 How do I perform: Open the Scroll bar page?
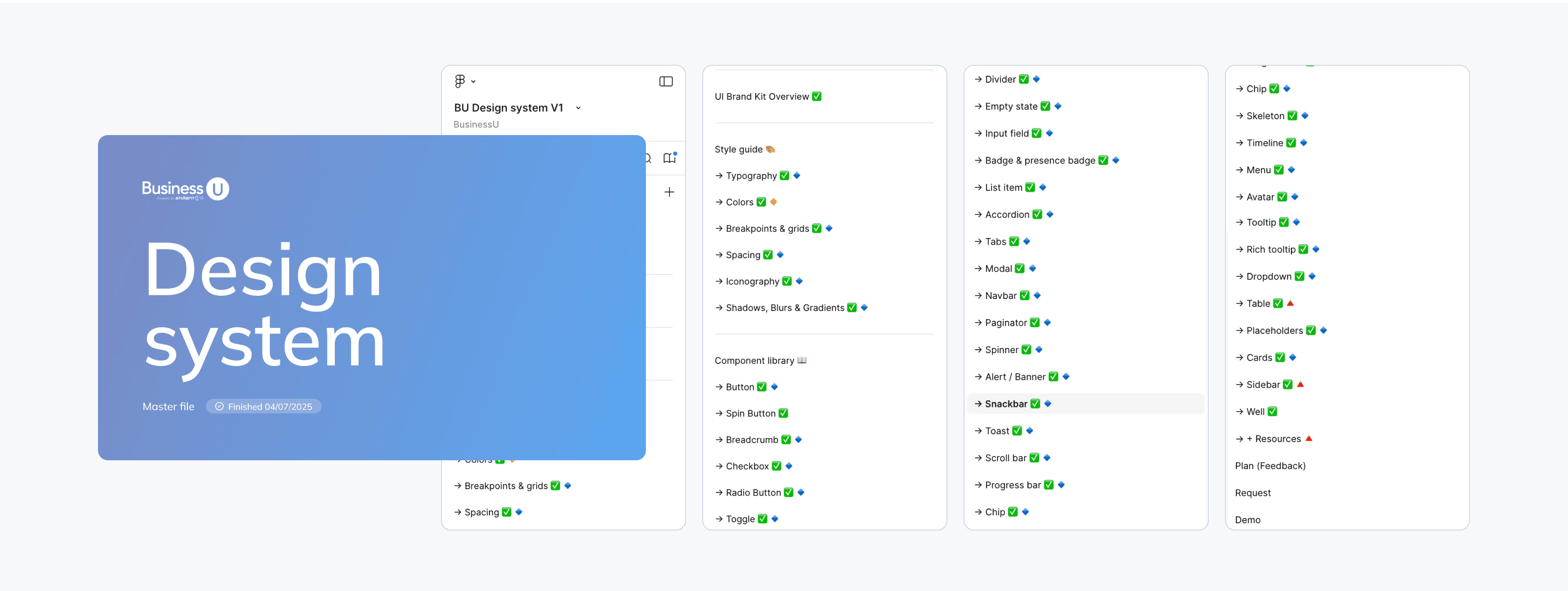click(x=1012, y=458)
